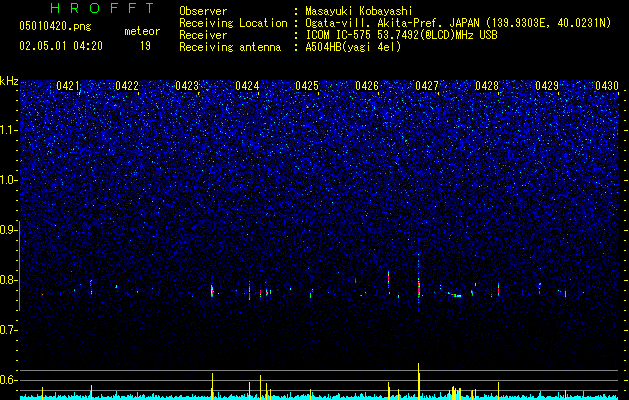This screenshot has width=629, height=400.
Task: Click the date stamp 02.05.01 04:20
Action: [x=61, y=46]
